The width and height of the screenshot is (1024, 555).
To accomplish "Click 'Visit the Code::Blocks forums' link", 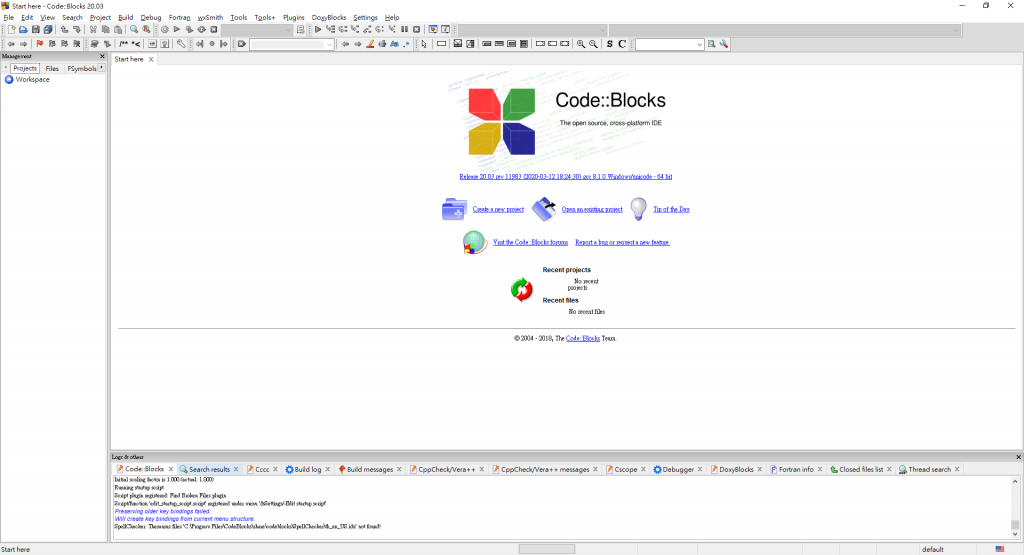I will [x=530, y=242].
